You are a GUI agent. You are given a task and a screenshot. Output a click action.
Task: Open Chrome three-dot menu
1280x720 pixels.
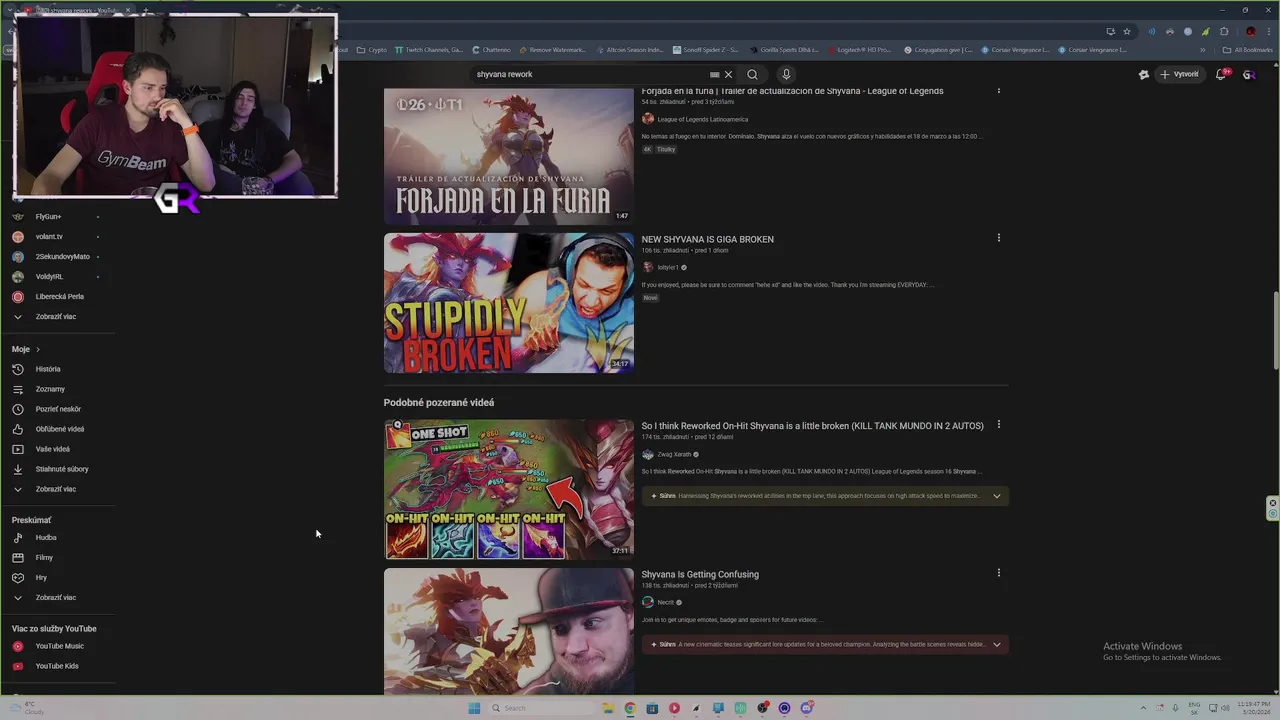click(x=1267, y=31)
